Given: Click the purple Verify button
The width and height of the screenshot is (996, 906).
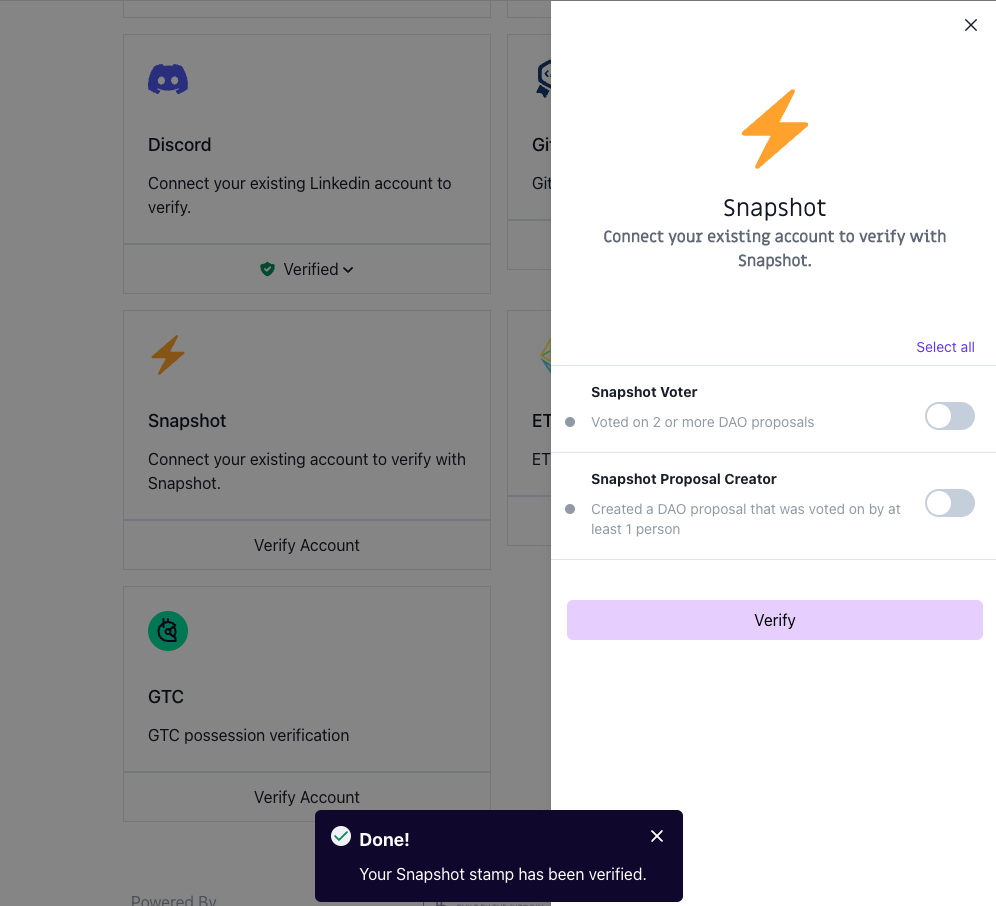Looking at the screenshot, I should pos(774,620).
